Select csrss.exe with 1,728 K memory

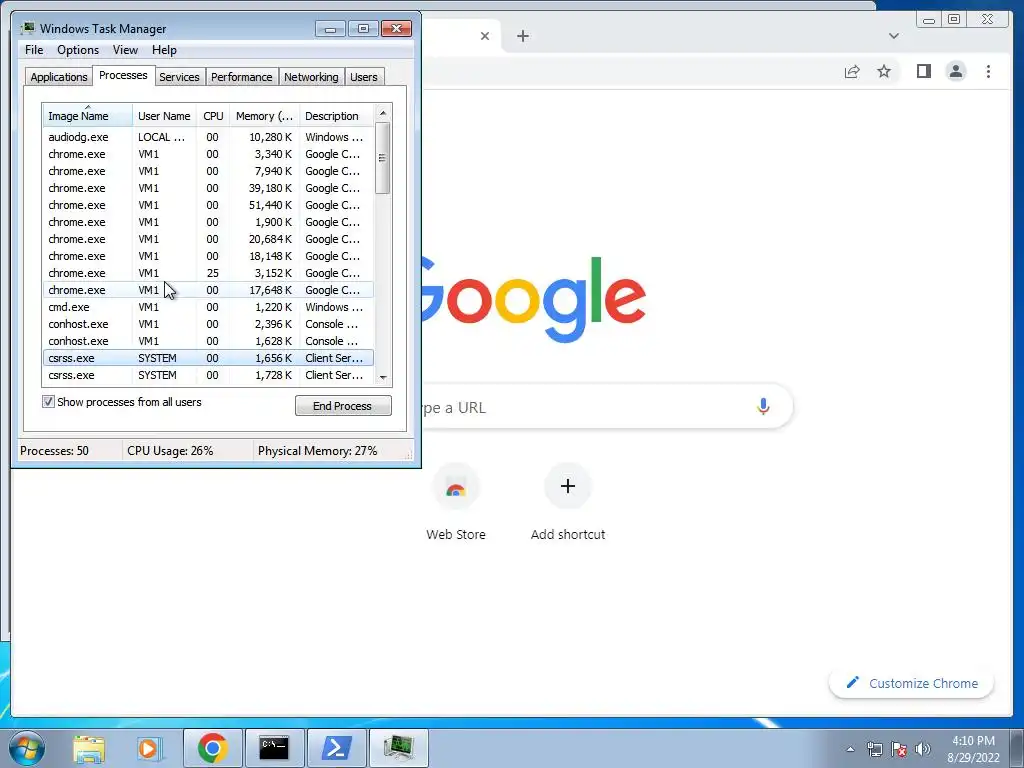[208, 375]
